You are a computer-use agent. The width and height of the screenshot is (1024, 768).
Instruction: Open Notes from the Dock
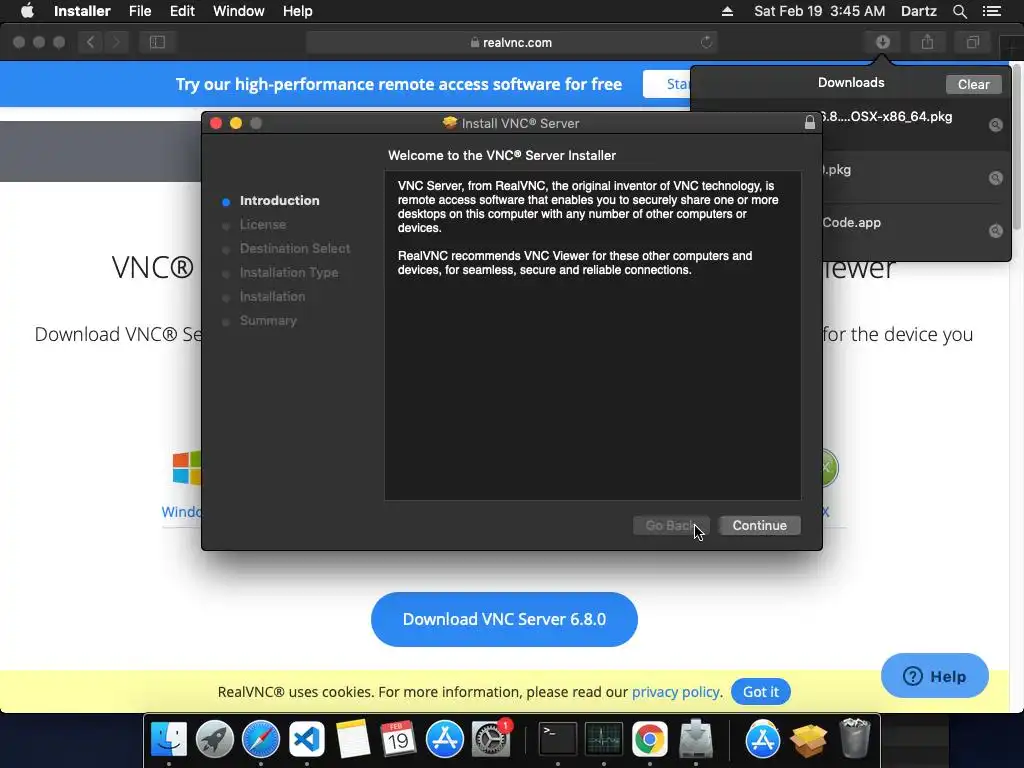[x=353, y=739]
